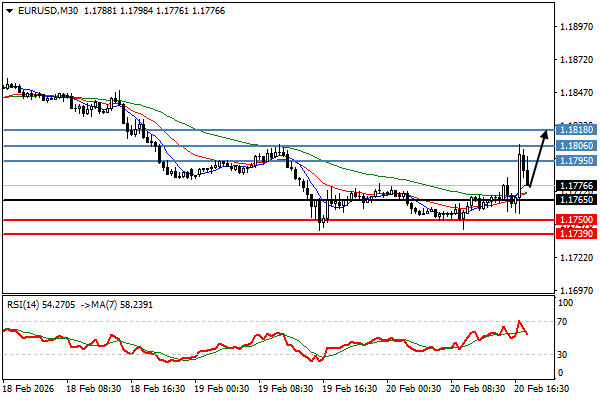The height and width of the screenshot is (400, 600).
Task: Click the RSI 30 level marker
Action: (564, 355)
